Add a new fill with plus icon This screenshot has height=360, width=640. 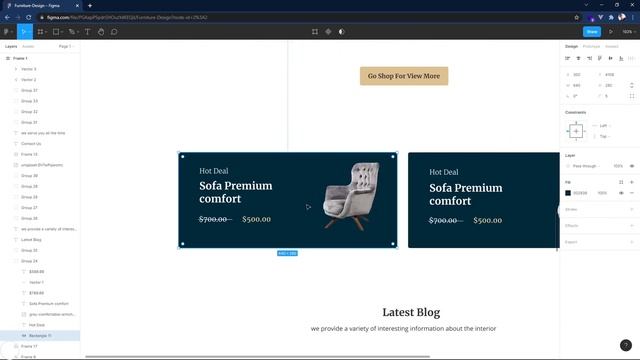pos(632,182)
